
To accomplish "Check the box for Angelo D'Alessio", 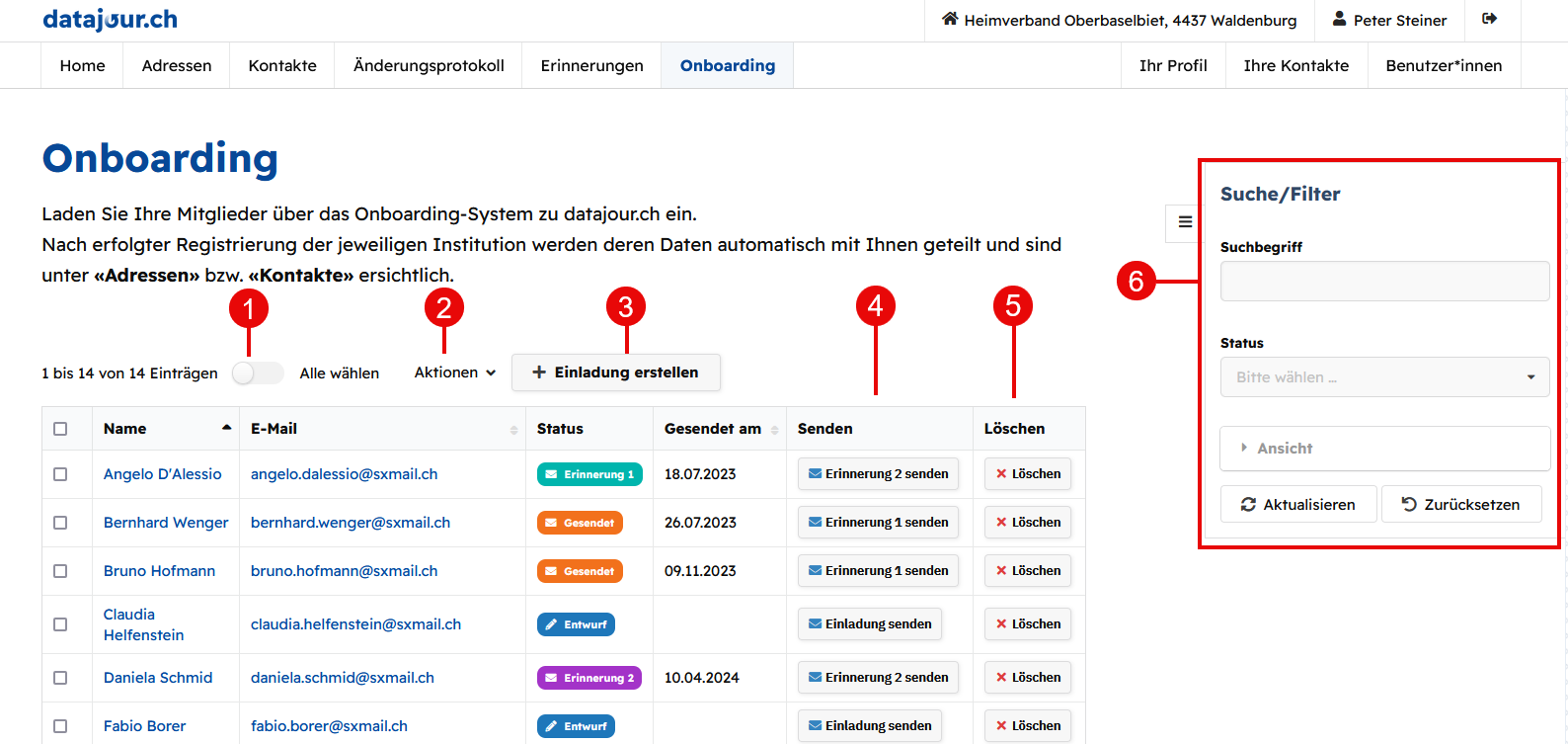I will coord(60,474).
